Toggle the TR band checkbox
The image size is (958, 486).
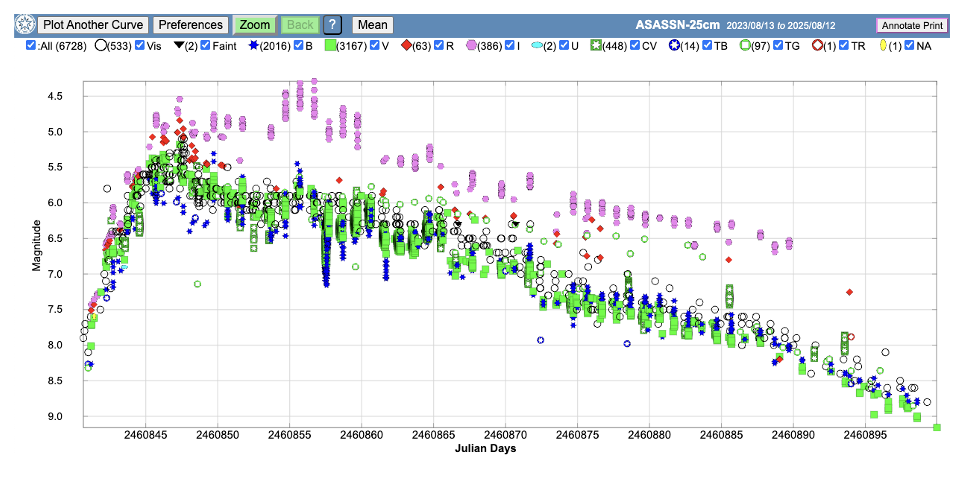(x=844, y=46)
